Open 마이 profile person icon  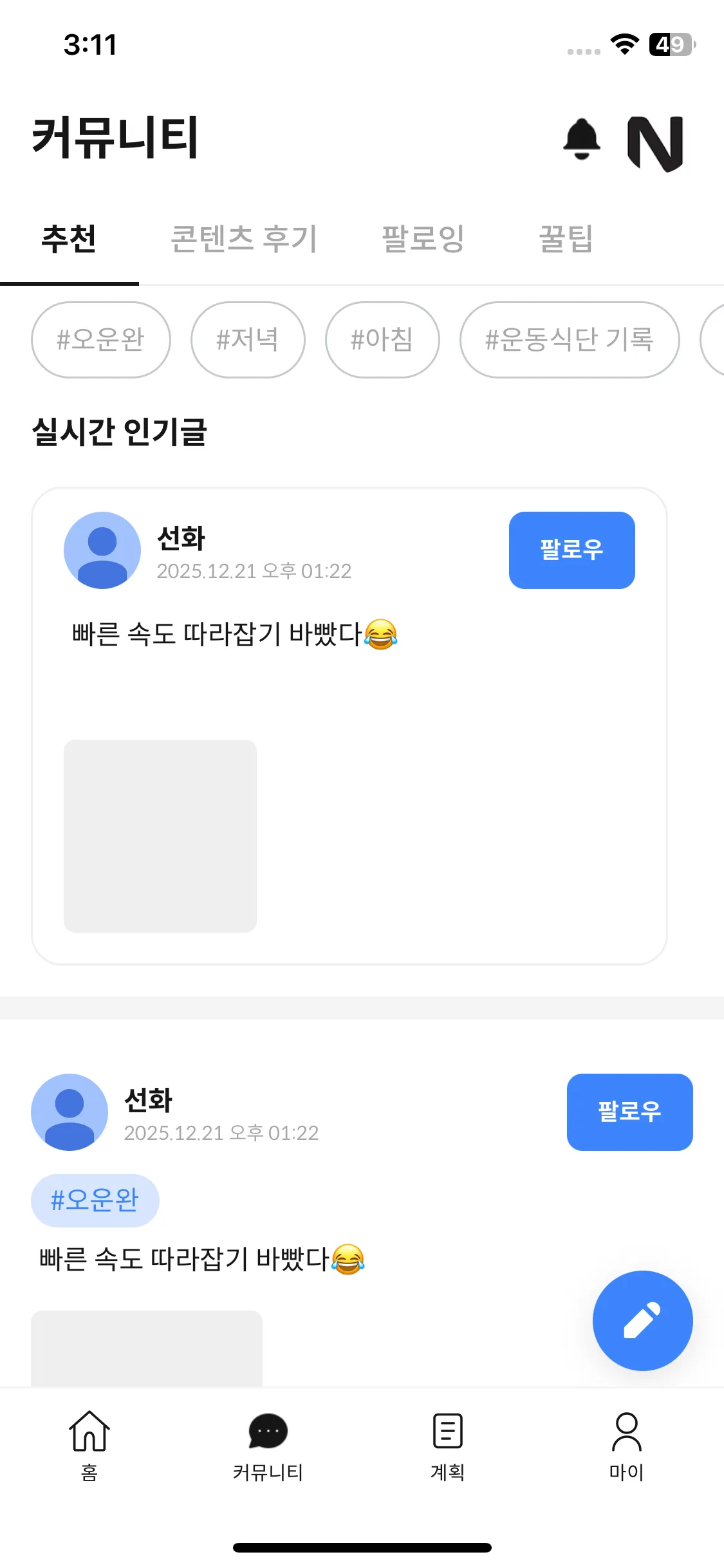click(626, 1432)
